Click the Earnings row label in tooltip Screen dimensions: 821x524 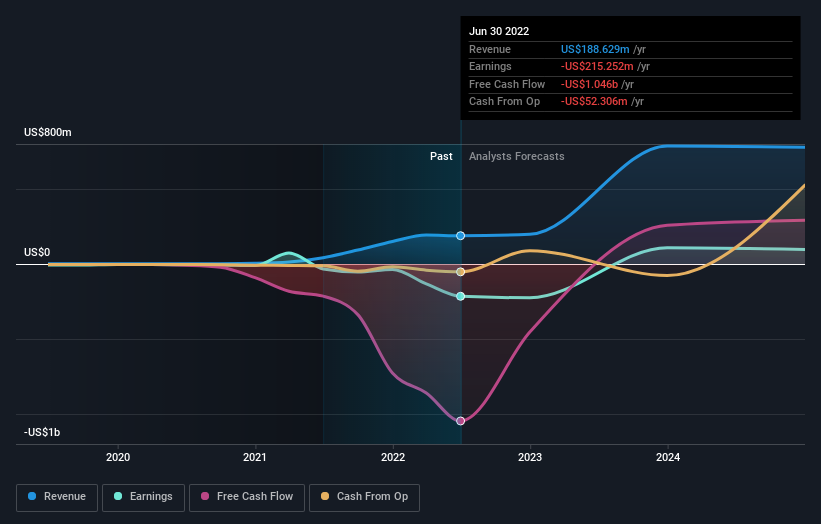coord(490,66)
